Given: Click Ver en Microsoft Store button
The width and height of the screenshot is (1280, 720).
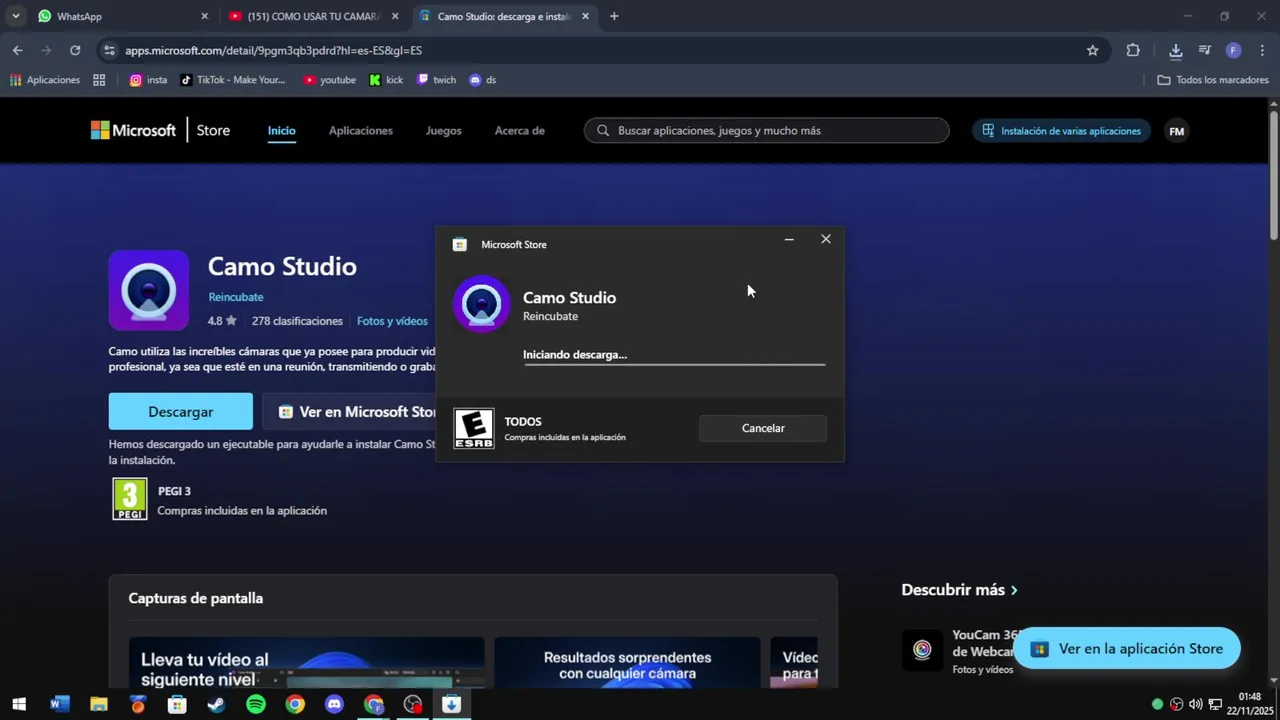Looking at the screenshot, I should (350, 412).
